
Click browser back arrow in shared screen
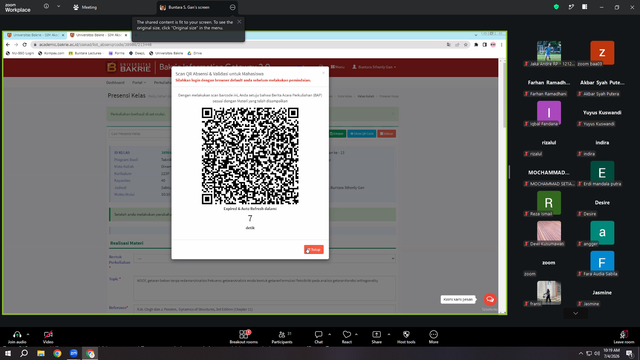[x=8, y=44]
